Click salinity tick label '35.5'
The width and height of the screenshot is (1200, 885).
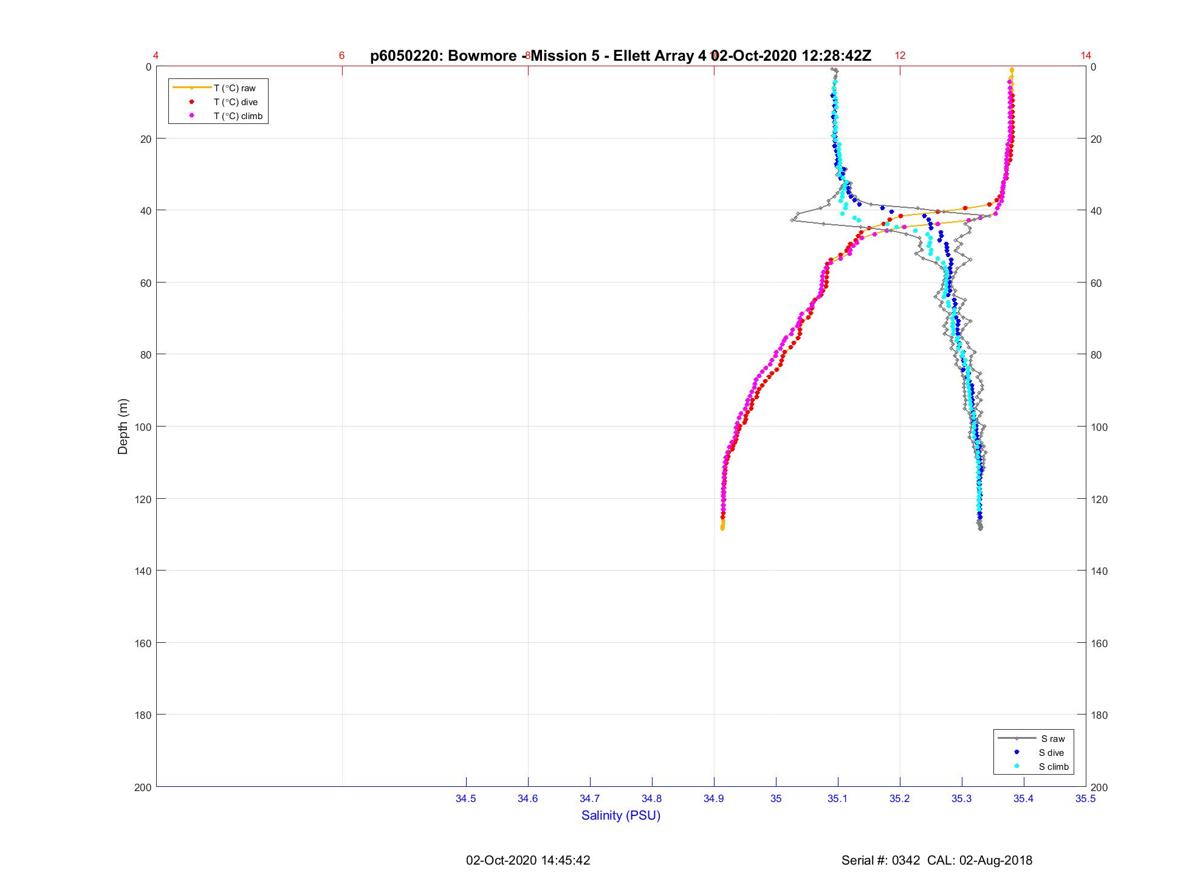[x=1086, y=799]
